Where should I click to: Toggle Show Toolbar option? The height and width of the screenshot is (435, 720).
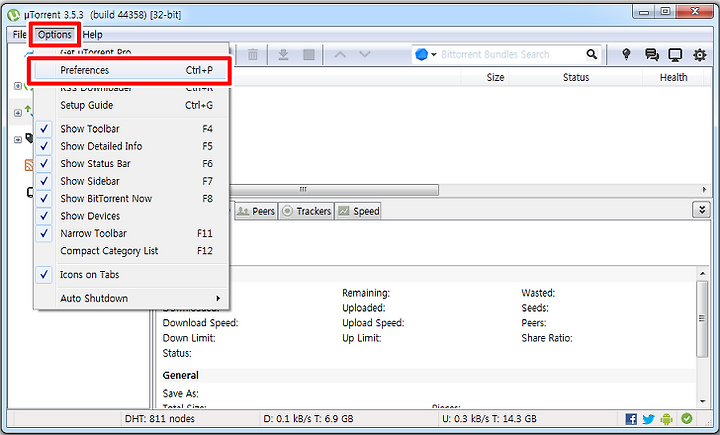pyautogui.click(x=132, y=129)
